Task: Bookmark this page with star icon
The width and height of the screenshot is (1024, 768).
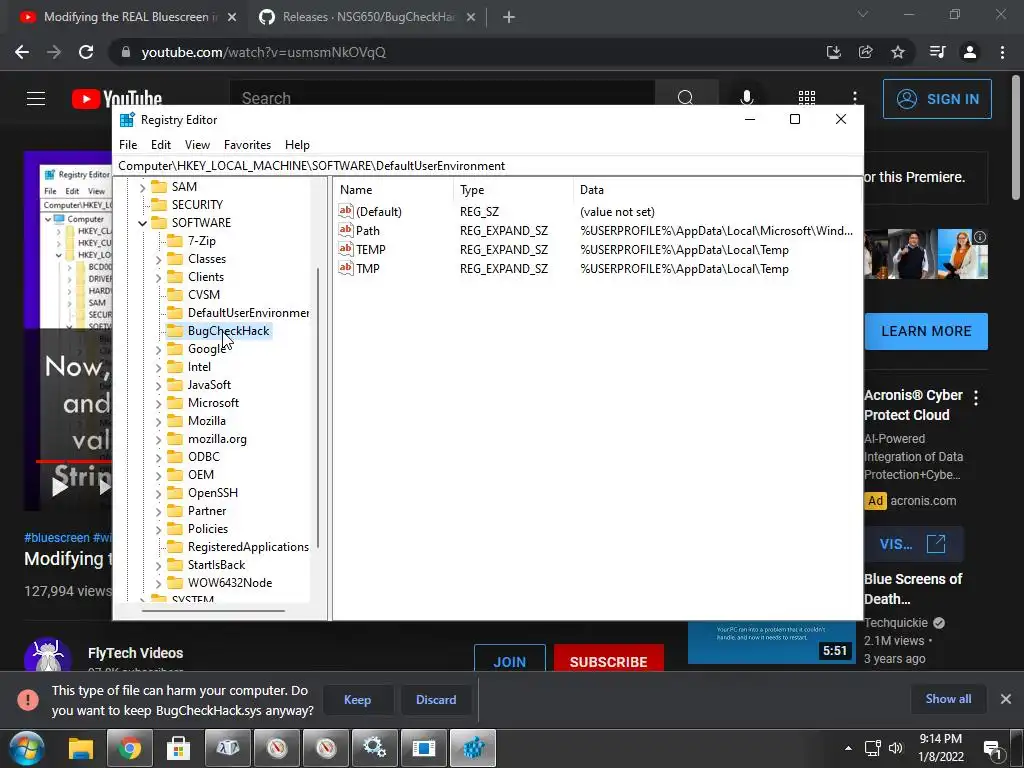Action: 898,52
